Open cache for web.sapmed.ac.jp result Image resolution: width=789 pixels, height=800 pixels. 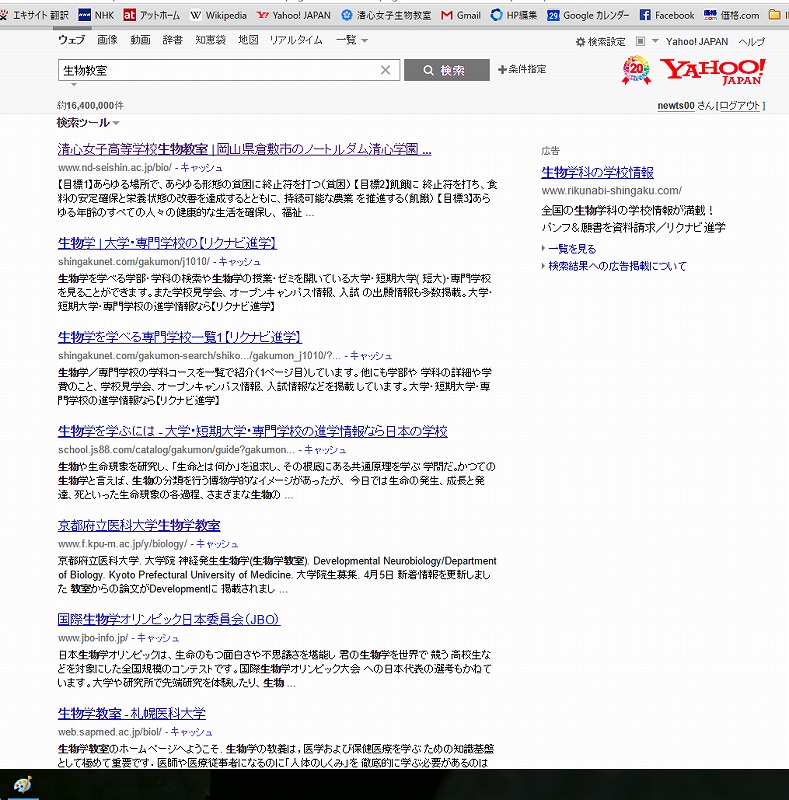[x=191, y=732]
